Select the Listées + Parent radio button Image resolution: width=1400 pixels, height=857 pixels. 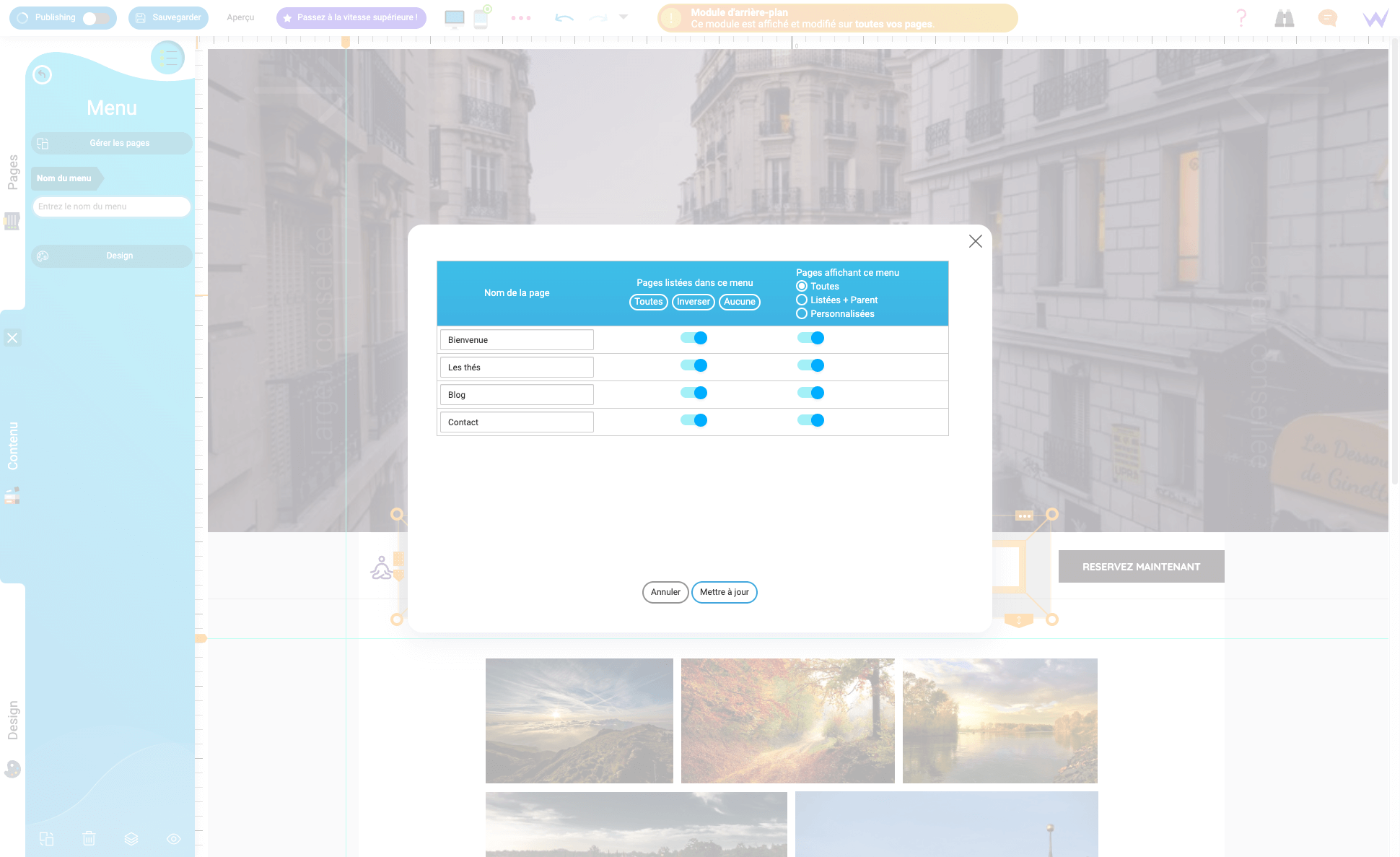point(802,300)
